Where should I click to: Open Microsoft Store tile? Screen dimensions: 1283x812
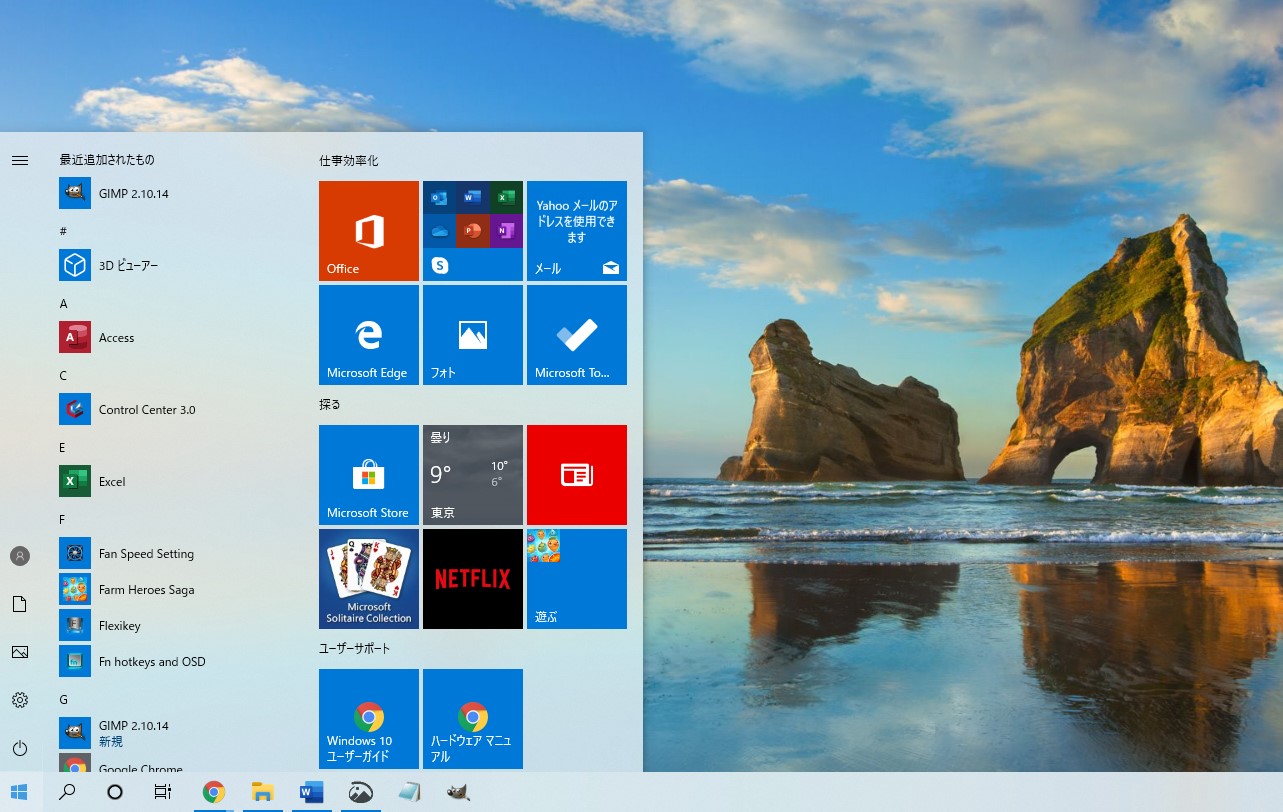coord(369,475)
